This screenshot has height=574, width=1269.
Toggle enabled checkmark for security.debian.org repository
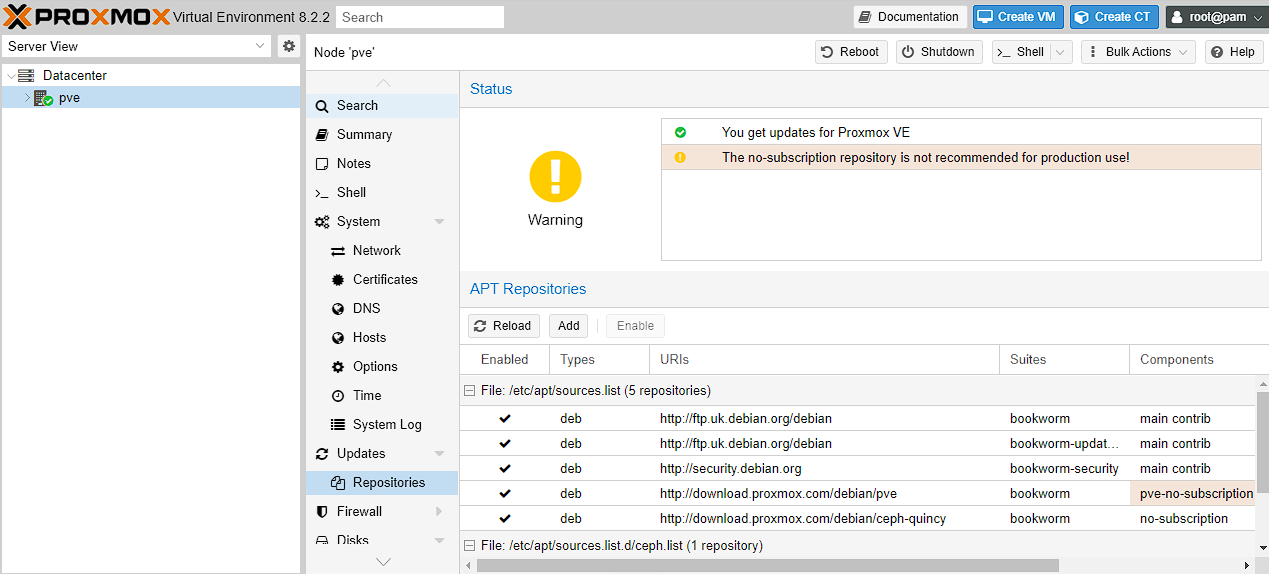[x=505, y=468]
